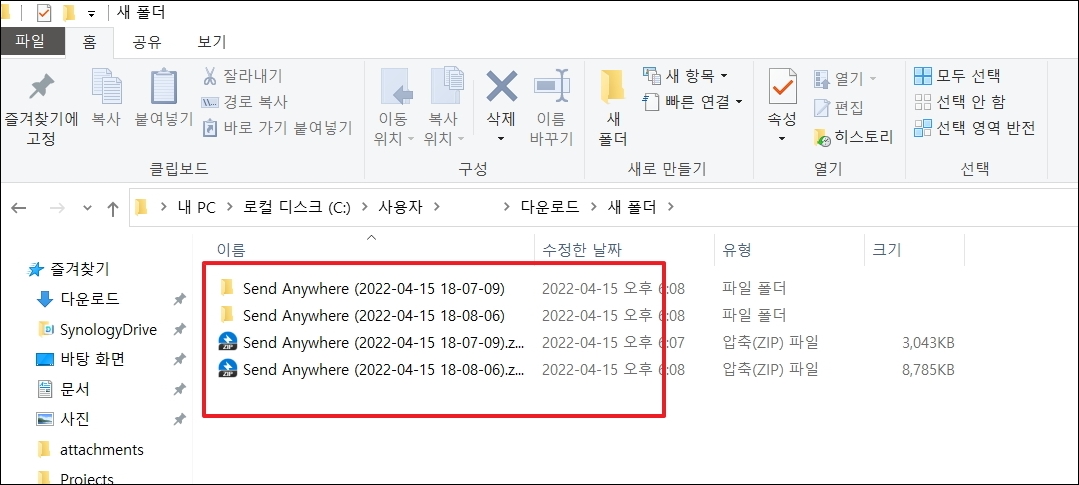Open 히스토리 (History)
Screen dimensions: 1079x485
(853, 137)
